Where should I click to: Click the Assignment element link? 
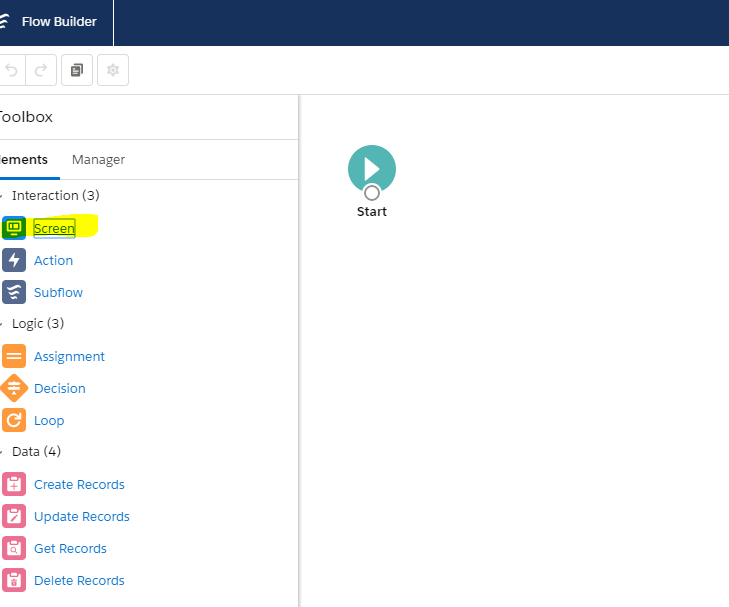[x=69, y=356]
